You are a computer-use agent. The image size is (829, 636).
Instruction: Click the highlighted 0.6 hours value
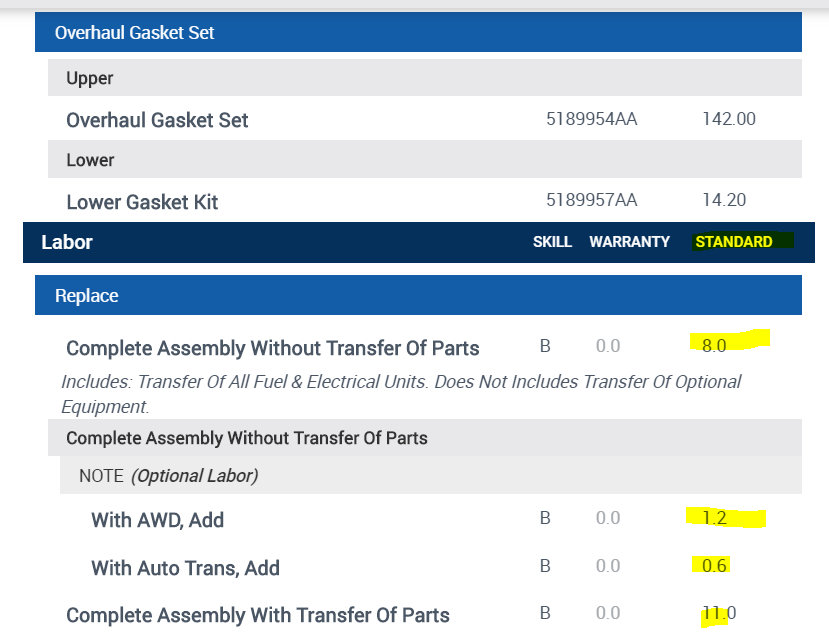(x=714, y=566)
